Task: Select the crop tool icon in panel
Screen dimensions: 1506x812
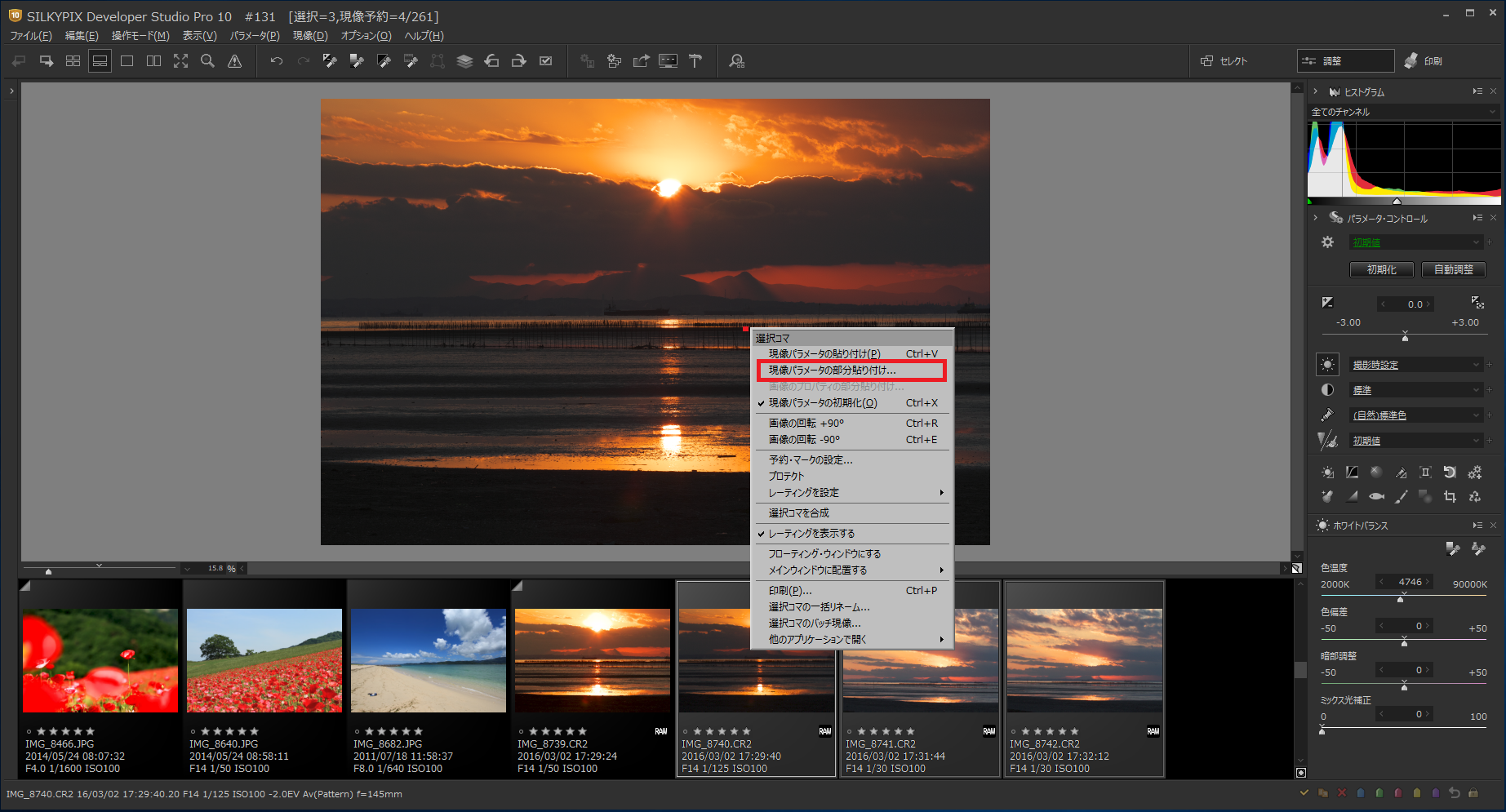Action: click(1450, 496)
